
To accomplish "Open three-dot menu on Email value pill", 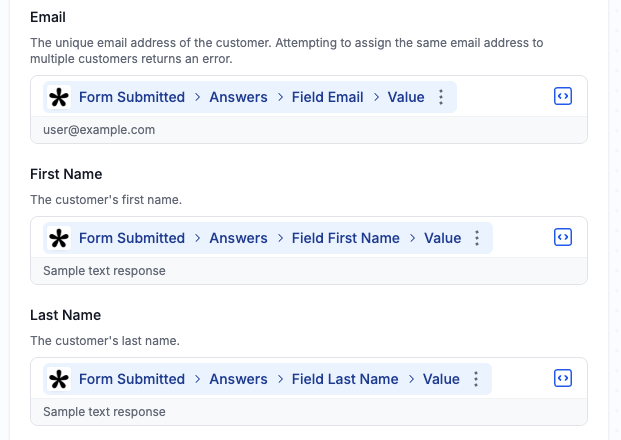I will pyautogui.click(x=441, y=97).
